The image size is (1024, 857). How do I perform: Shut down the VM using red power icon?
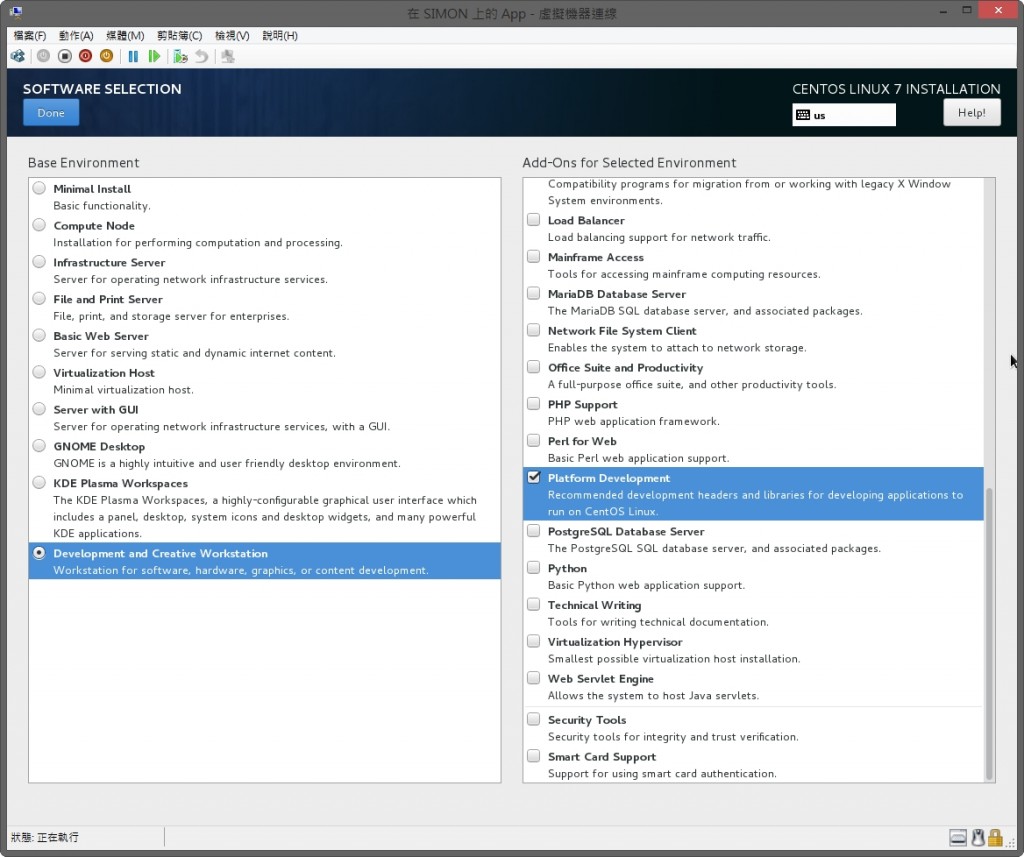pyautogui.click(x=86, y=56)
